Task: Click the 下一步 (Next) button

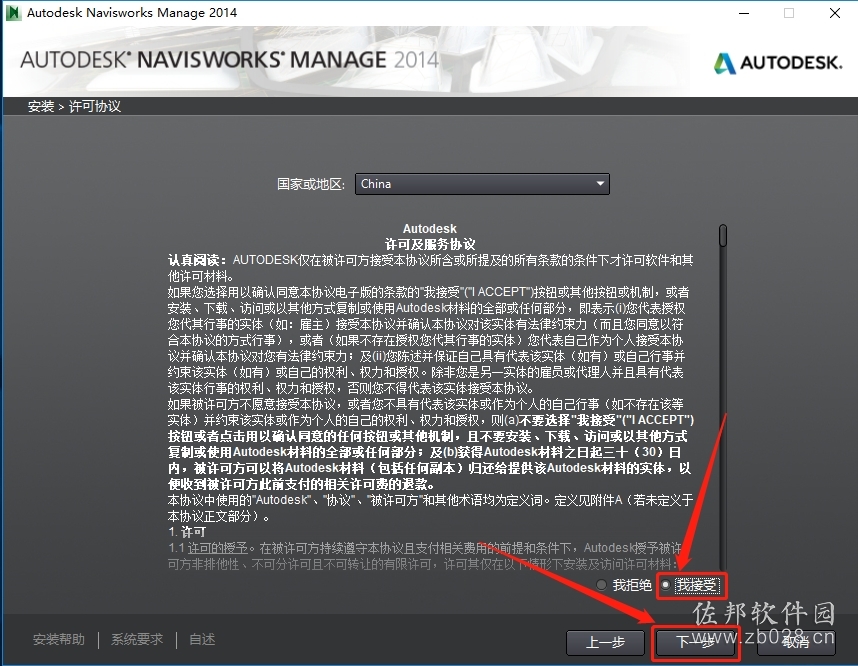Action: [x=695, y=642]
